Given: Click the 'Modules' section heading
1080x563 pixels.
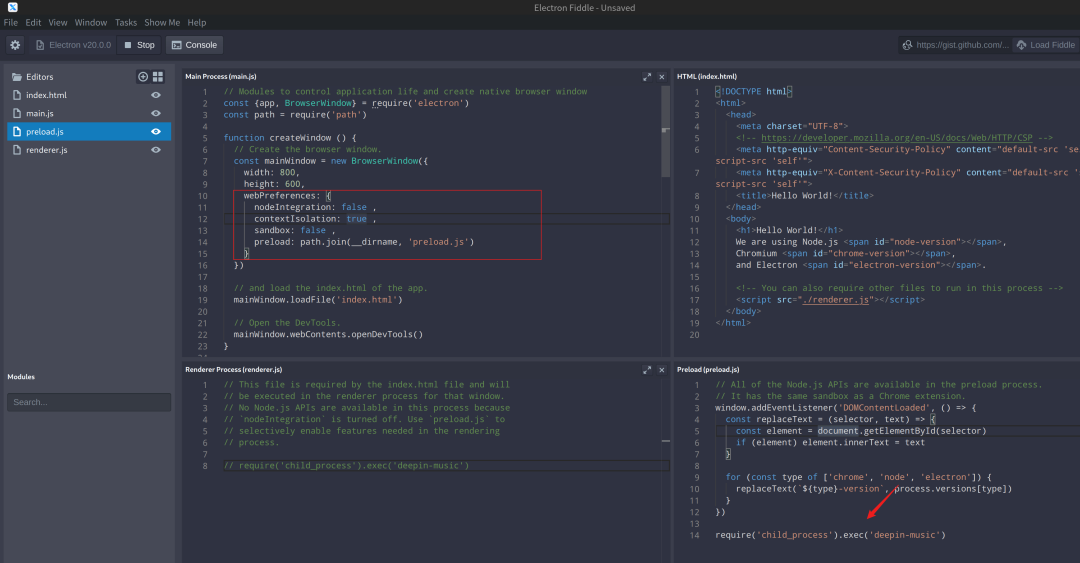Looking at the screenshot, I should (21, 377).
